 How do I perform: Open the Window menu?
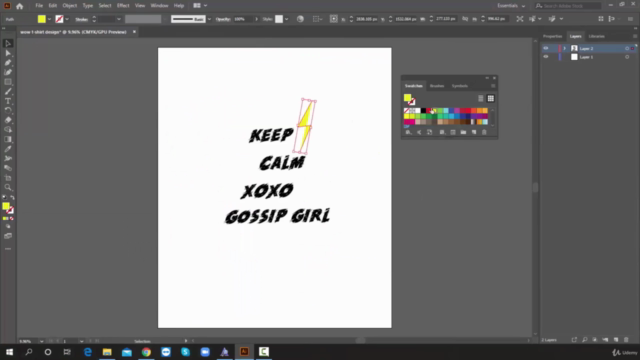tap(159, 6)
